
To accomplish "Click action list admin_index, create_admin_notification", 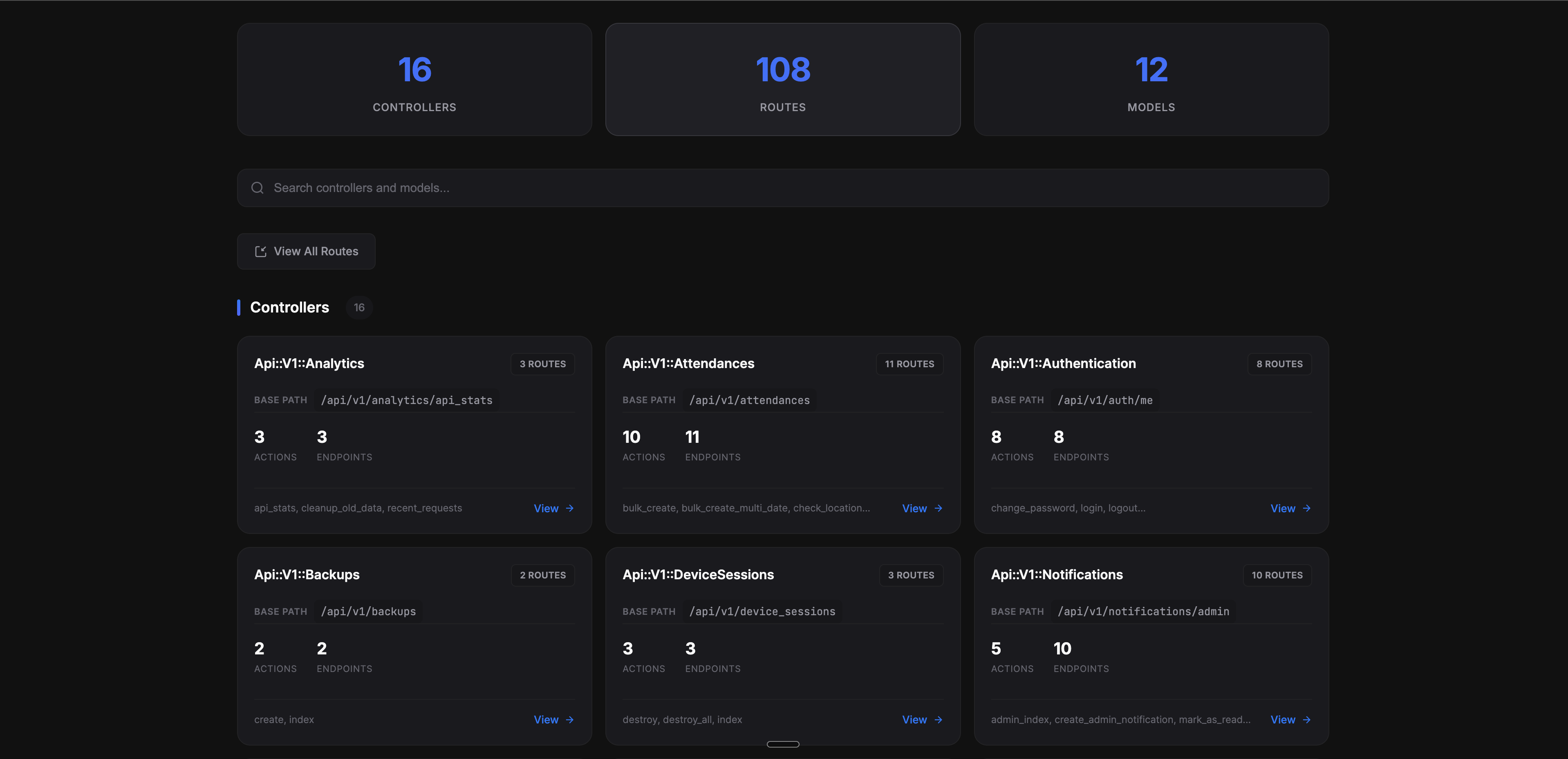I will [1120, 719].
